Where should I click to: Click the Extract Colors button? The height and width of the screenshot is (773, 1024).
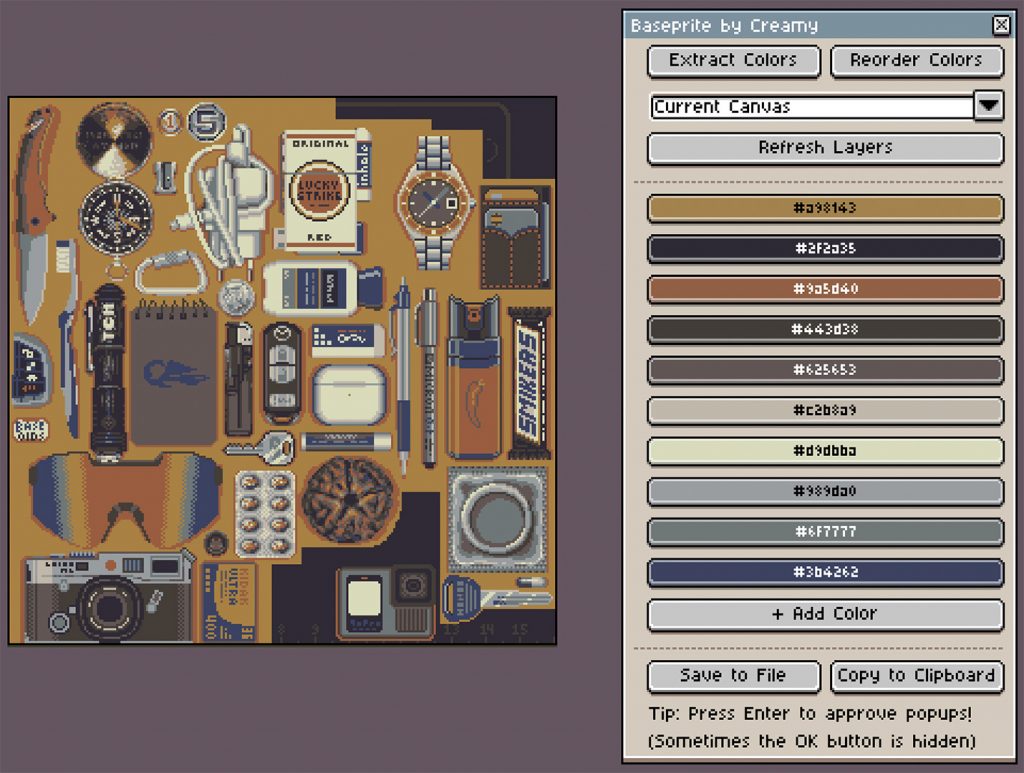click(x=733, y=61)
